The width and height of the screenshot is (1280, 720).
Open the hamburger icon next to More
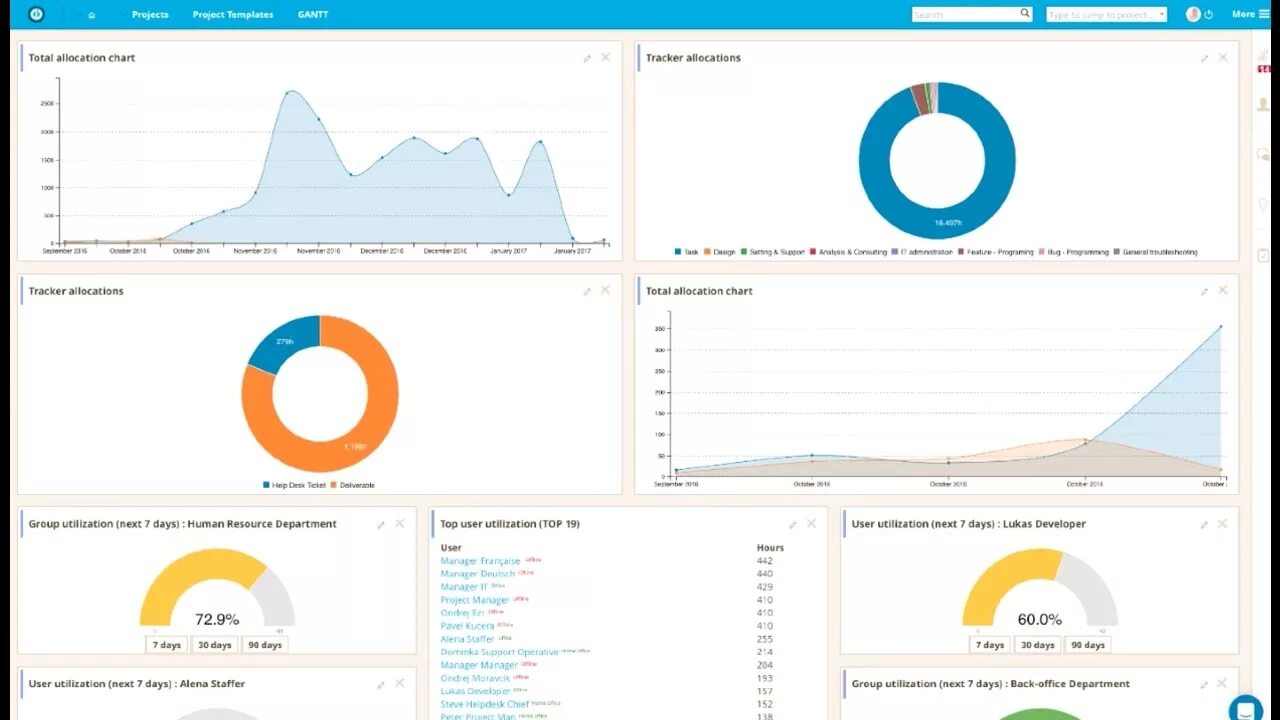tap(1264, 14)
